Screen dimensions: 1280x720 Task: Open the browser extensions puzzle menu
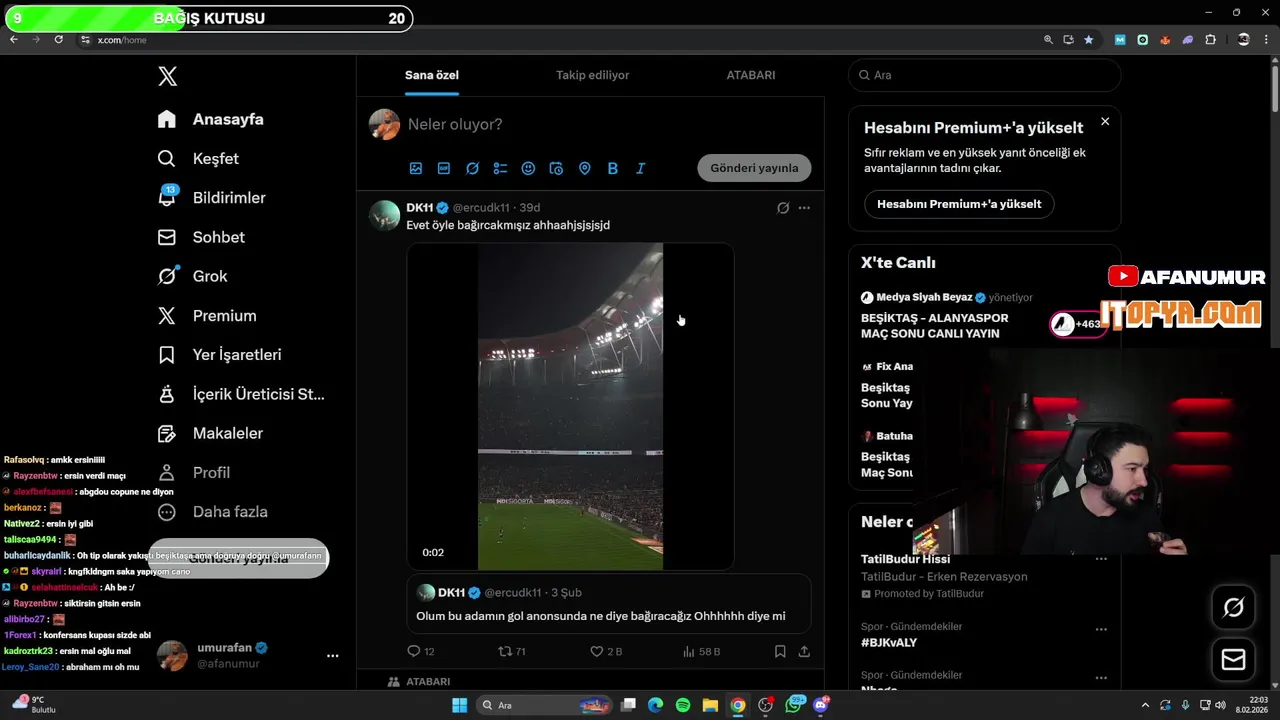[1211, 40]
